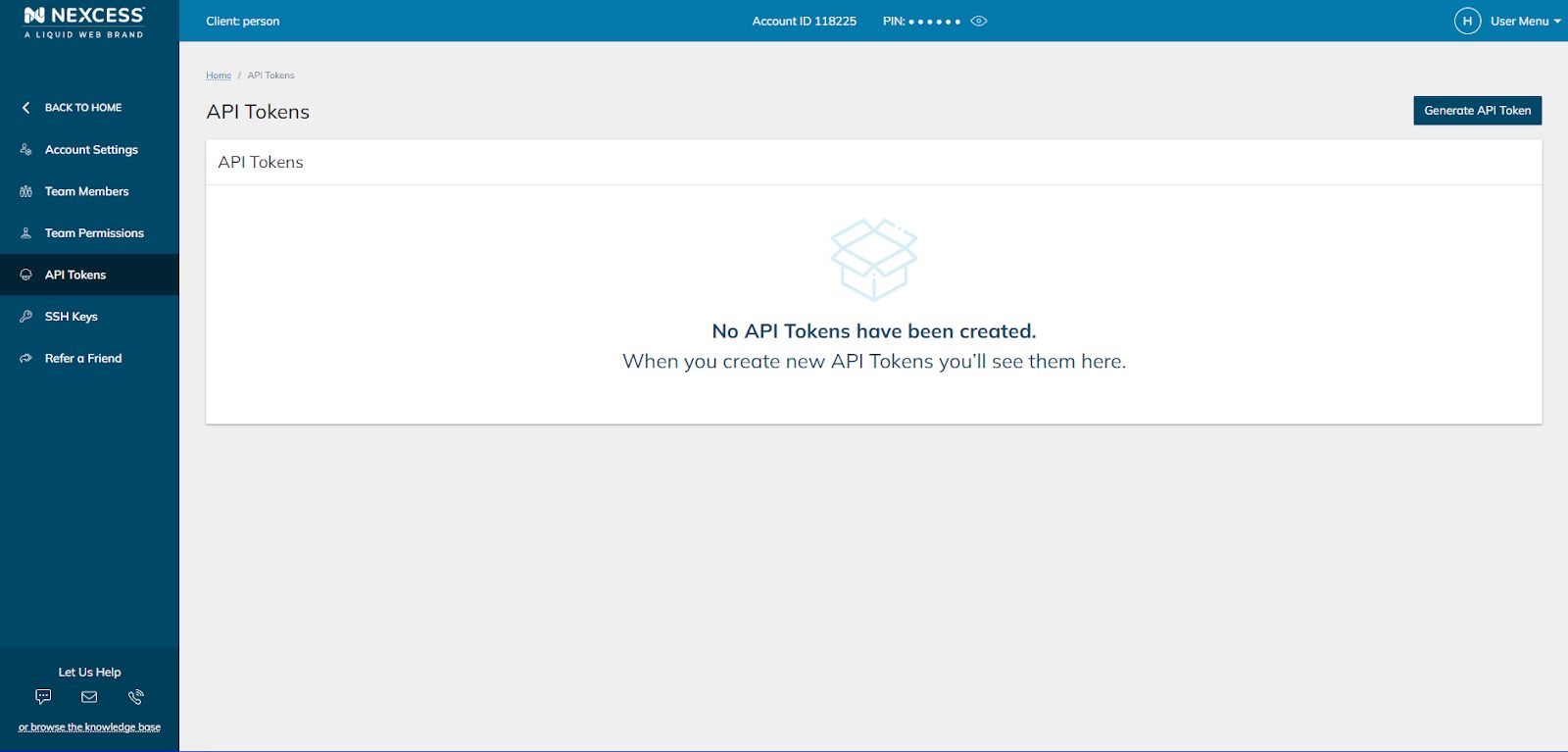Click the SSH Keys key icon
Viewport: 1568px width, 752px height.
[x=26, y=317]
